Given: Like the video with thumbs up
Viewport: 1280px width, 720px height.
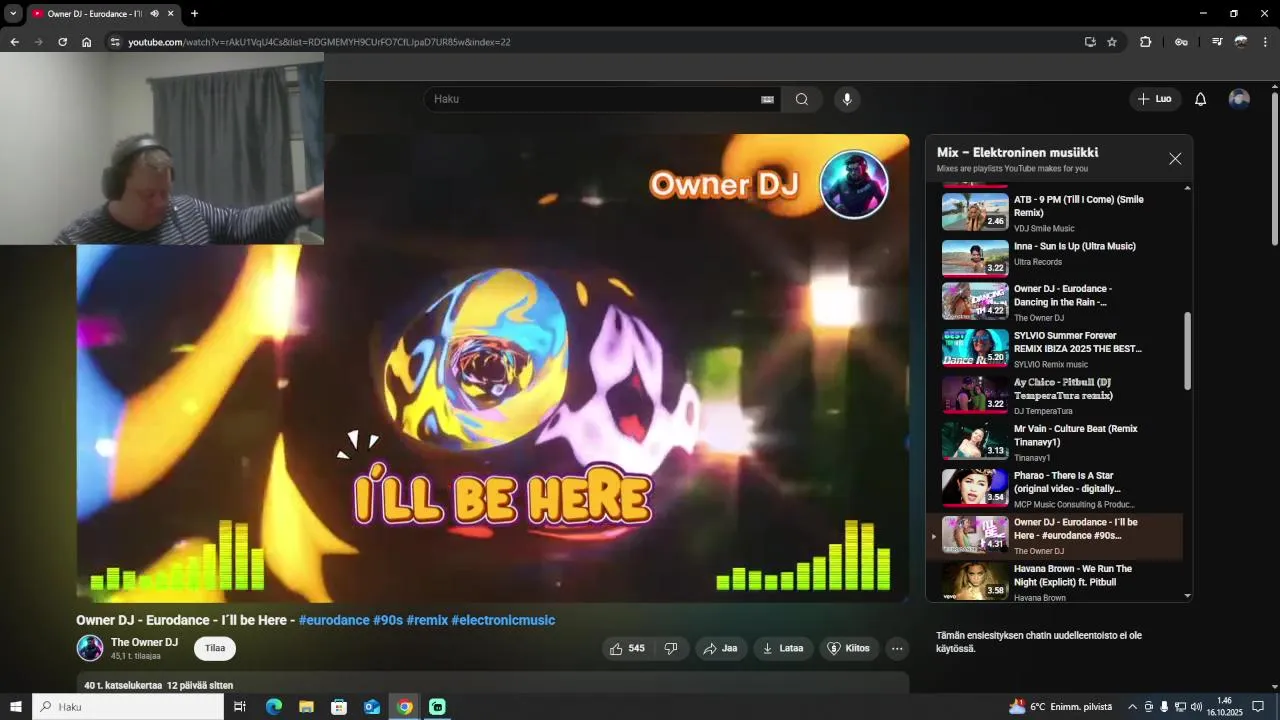Looking at the screenshot, I should (627, 648).
